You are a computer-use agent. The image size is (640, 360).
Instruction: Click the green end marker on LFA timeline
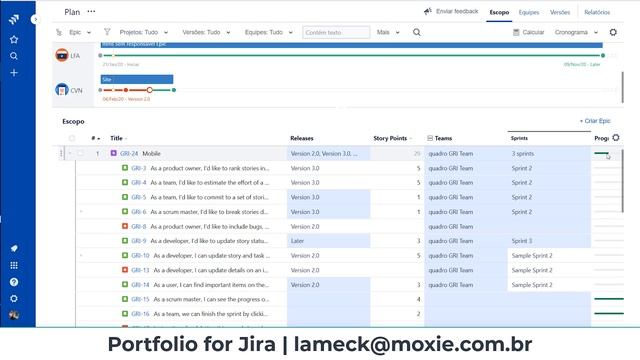[603, 56]
